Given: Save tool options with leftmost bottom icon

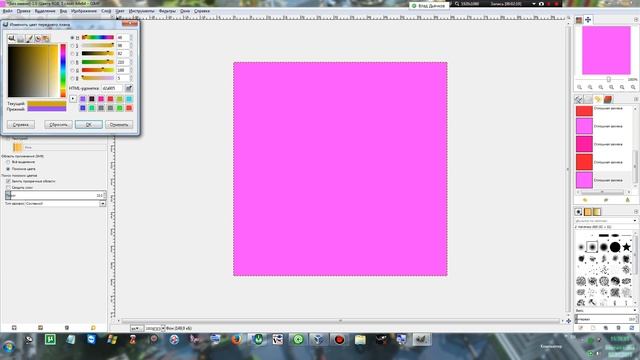Looking at the screenshot, I should pyautogui.click(x=14, y=328).
